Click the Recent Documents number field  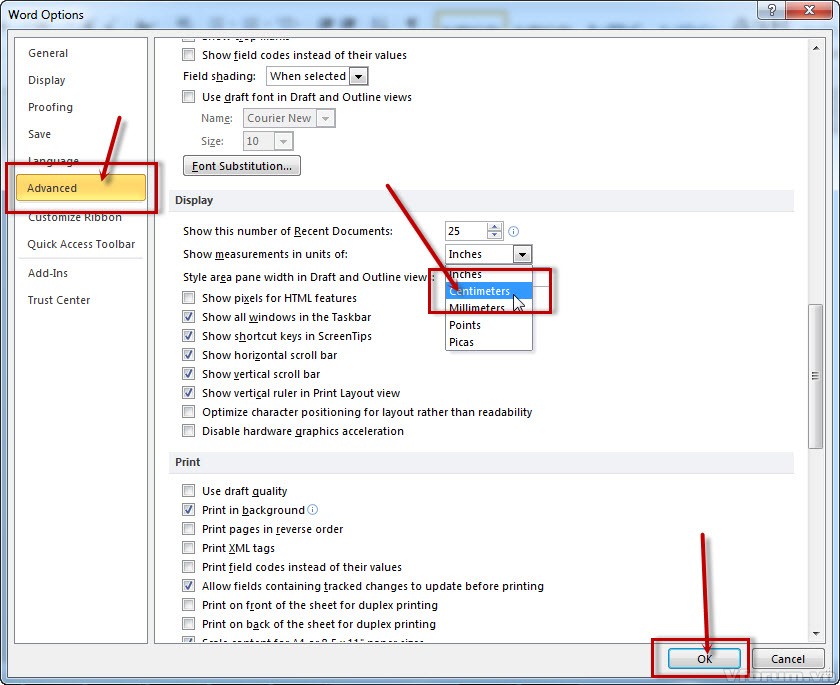[467, 231]
